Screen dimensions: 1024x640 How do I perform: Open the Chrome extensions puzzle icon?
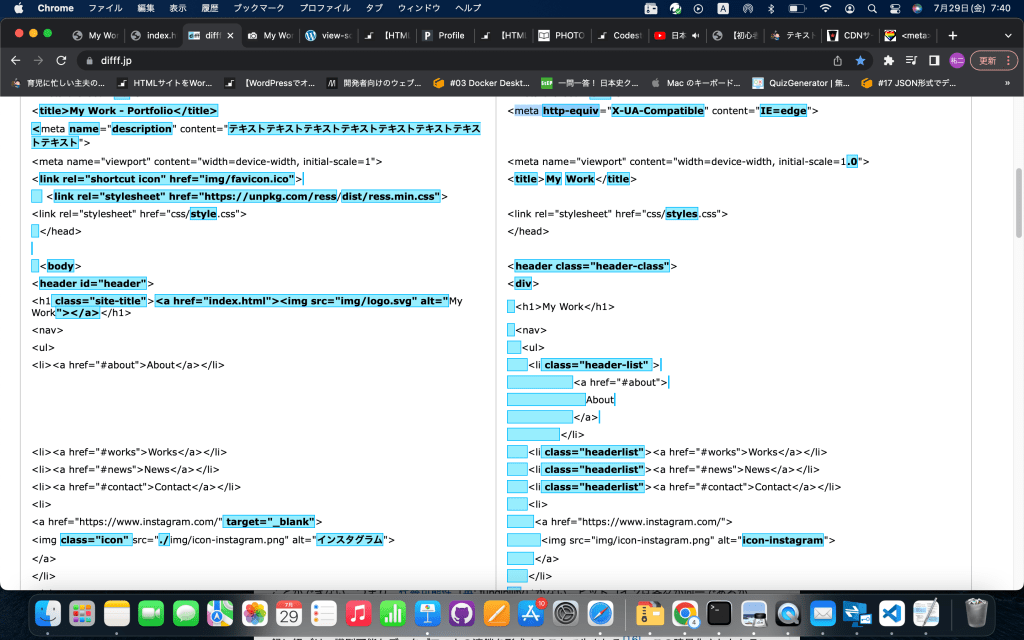[x=887, y=60]
